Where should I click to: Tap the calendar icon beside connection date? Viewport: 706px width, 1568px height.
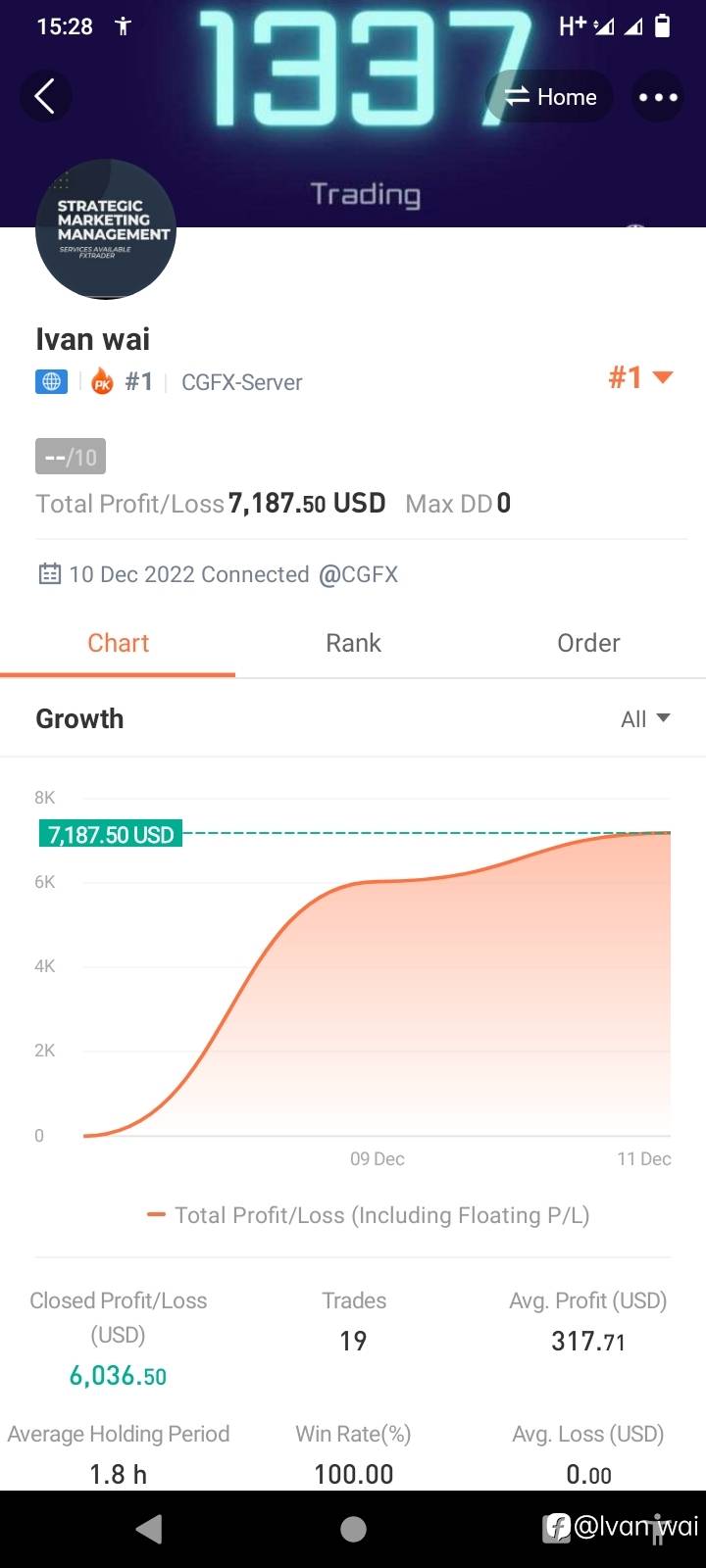(49, 574)
